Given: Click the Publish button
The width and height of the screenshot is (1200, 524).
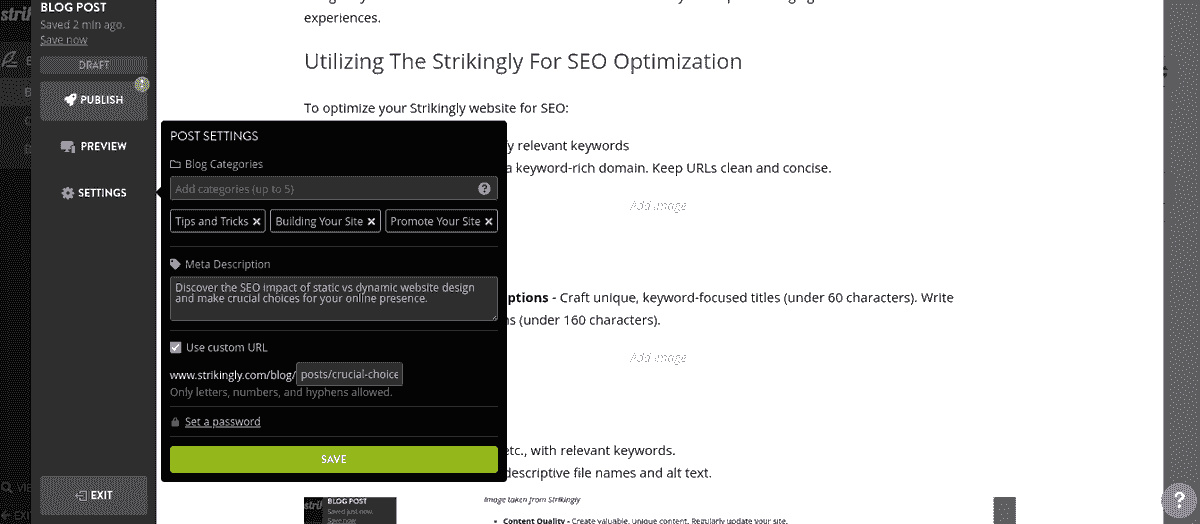Looking at the screenshot, I should pyautogui.click(x=94, y=100).
